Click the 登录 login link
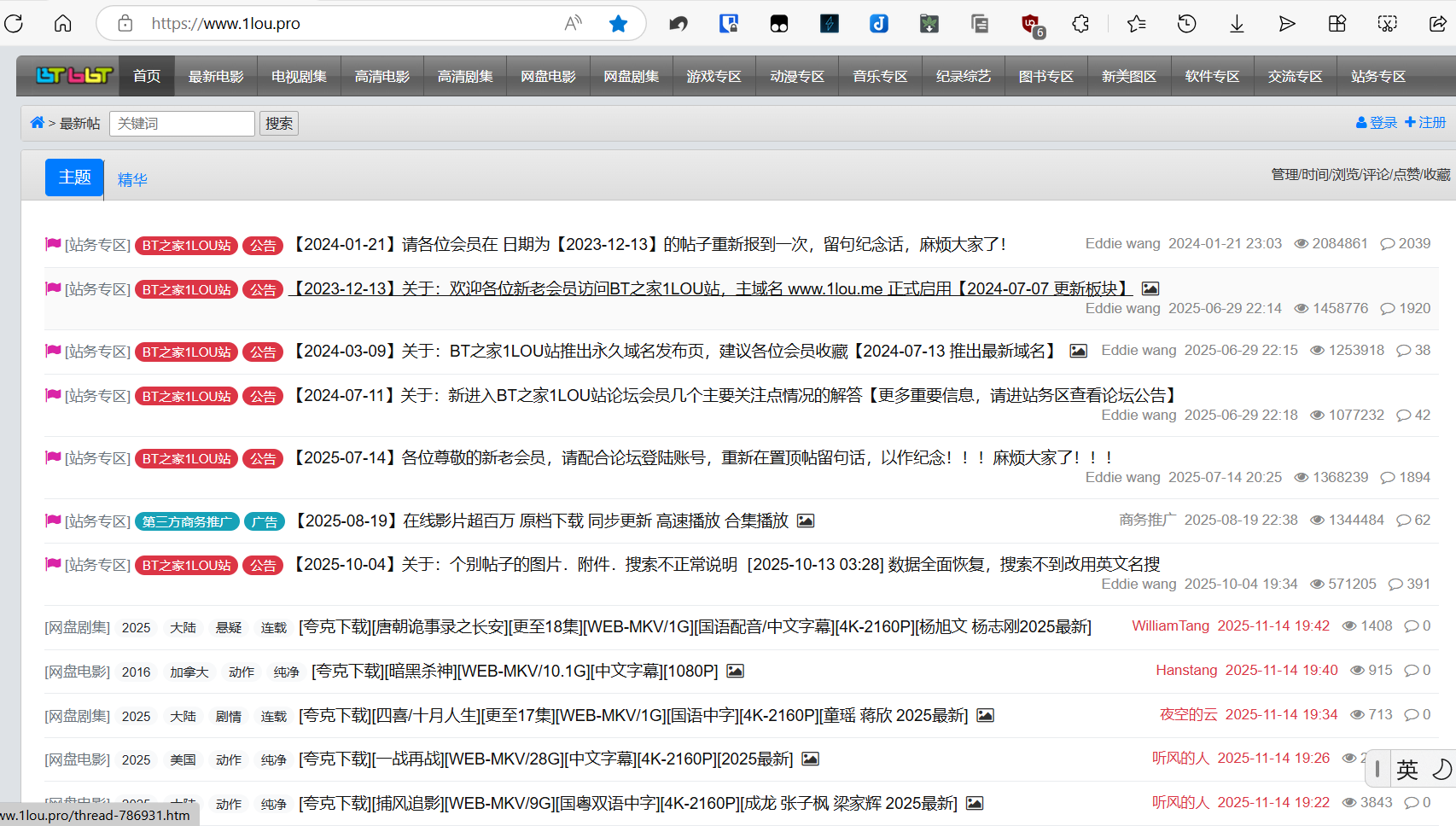Viewport: 1456px width, 826px height. point(1377,123)
